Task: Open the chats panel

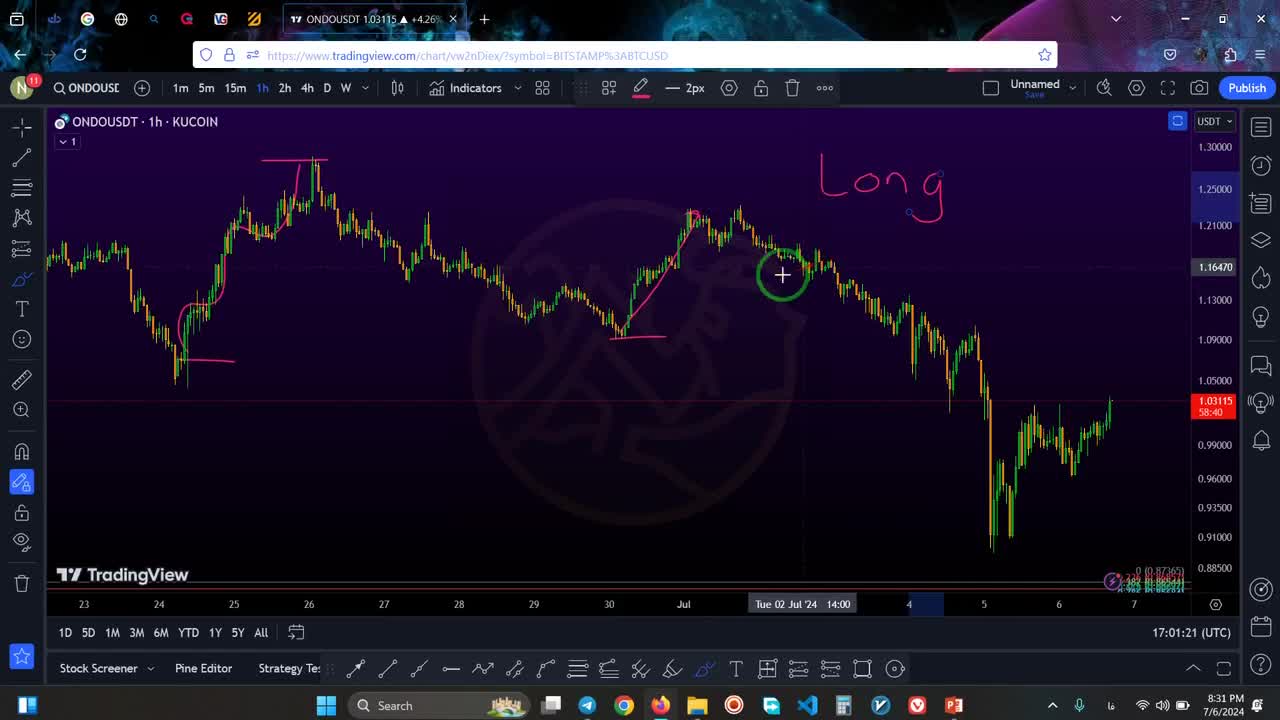Action: [x=1261, y=366]
